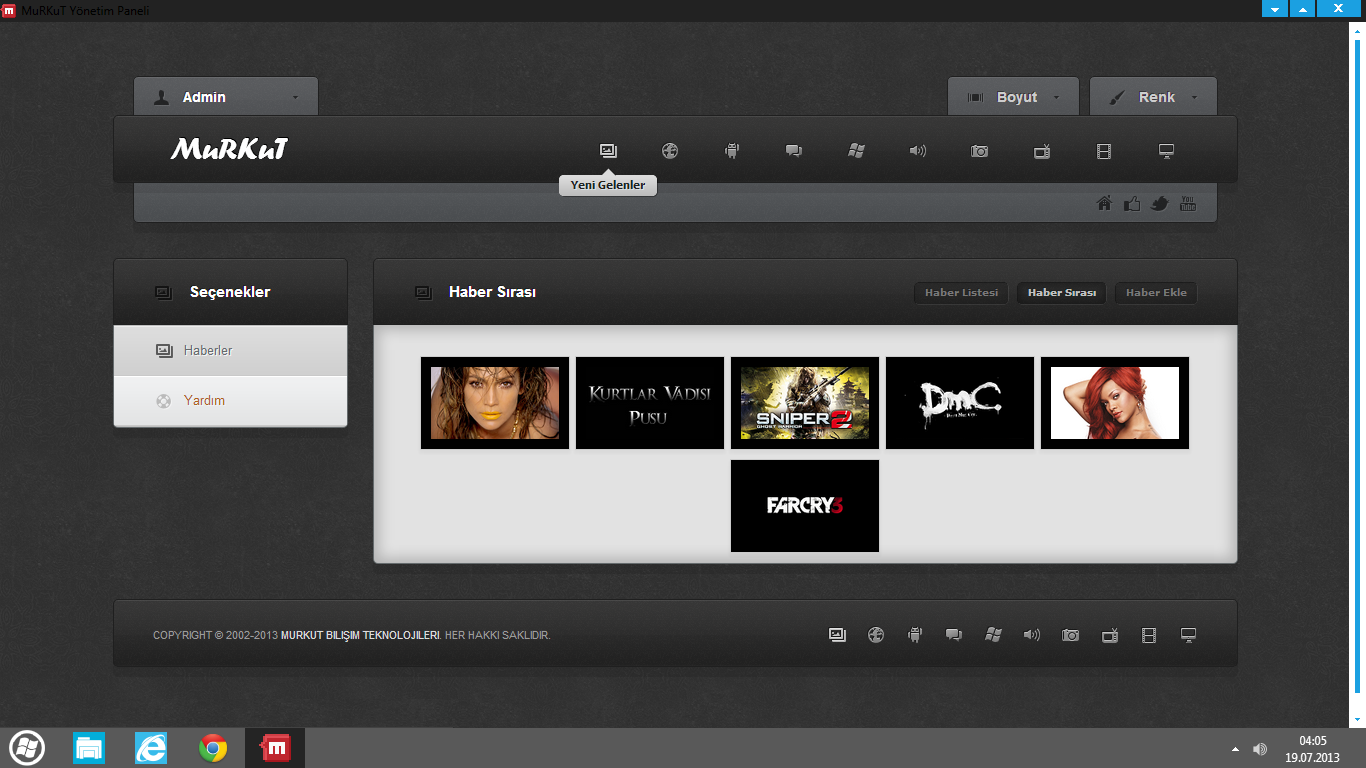The image size is (1366, 768).
Task: Select the Far Cry 3 thumbnail
Action: [x=805, y=506]
